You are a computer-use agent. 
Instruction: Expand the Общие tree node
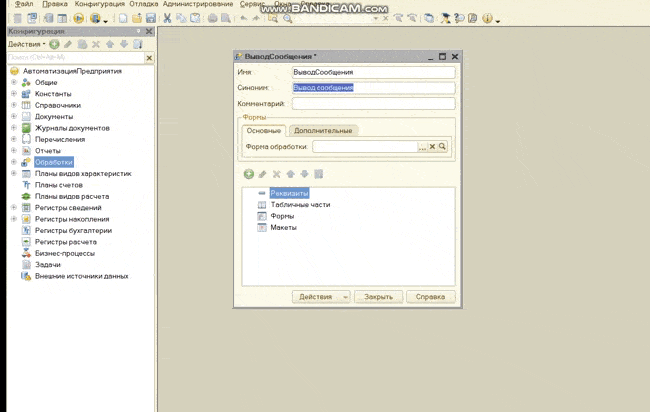[x=14, y=82]
